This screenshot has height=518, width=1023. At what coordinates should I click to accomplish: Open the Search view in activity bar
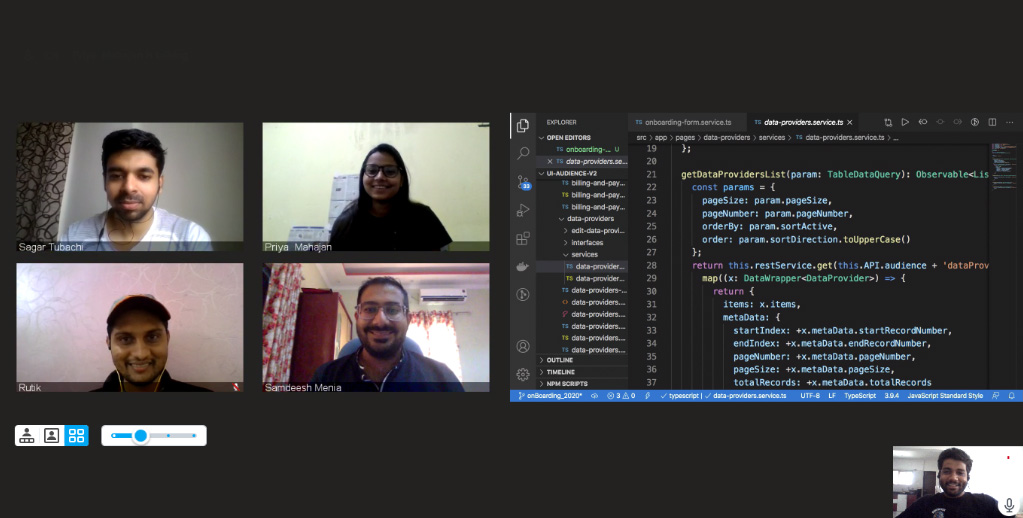522,154
